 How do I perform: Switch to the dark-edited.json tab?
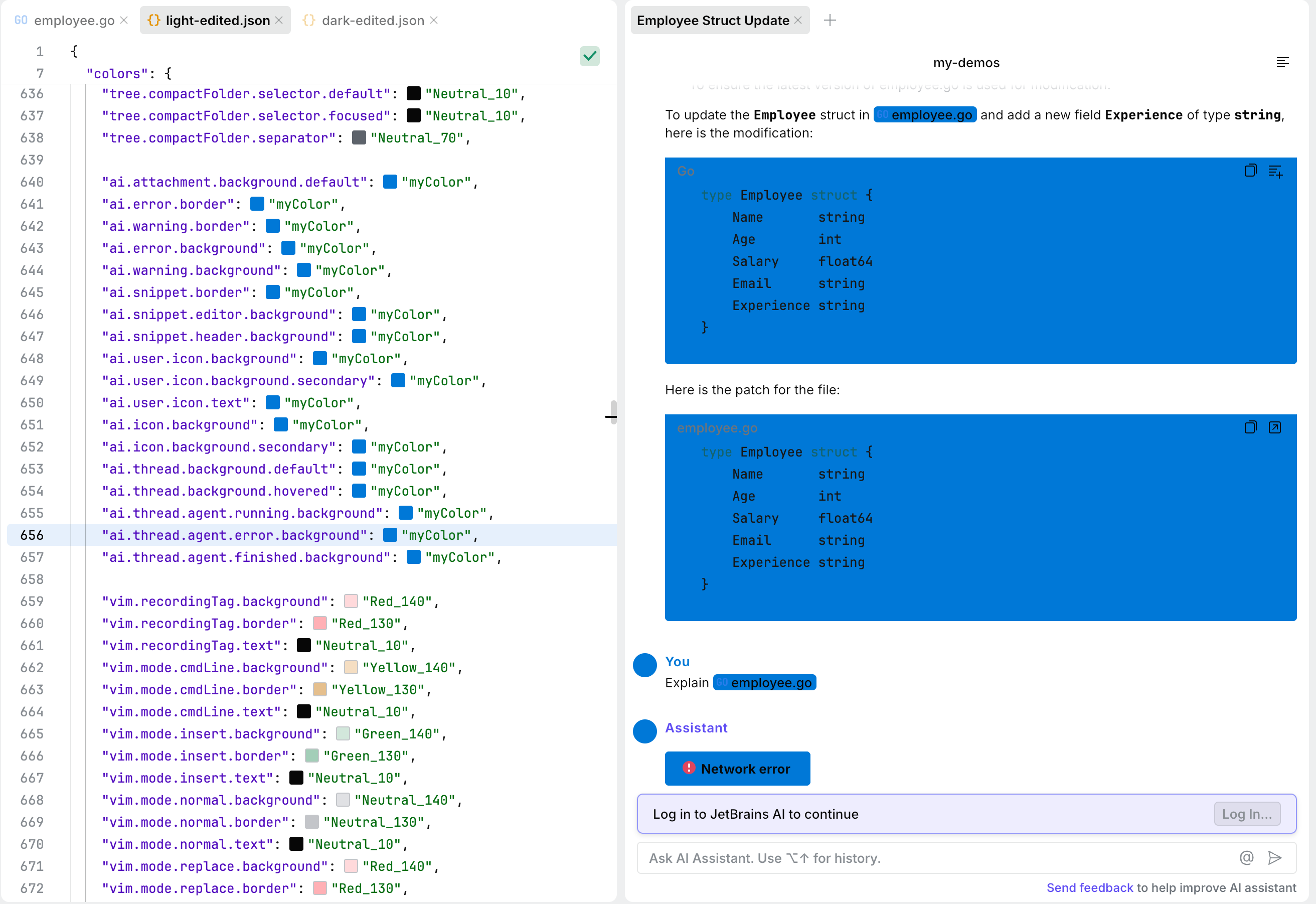372,20
